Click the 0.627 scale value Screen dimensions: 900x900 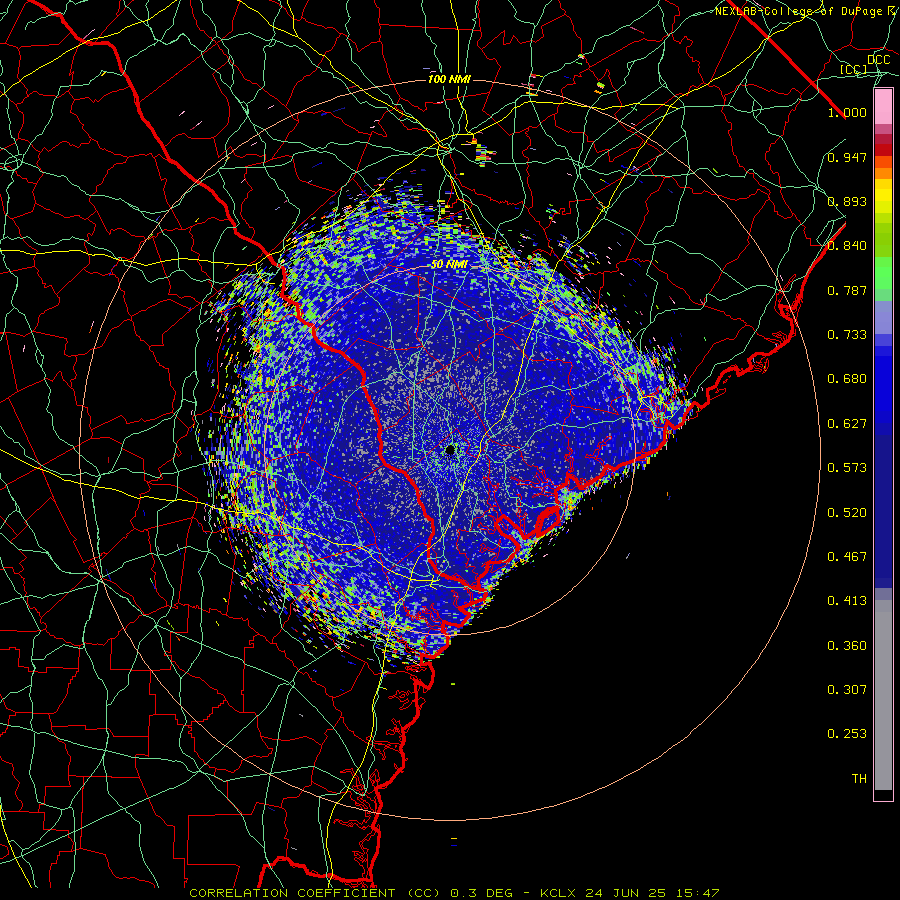847,424
